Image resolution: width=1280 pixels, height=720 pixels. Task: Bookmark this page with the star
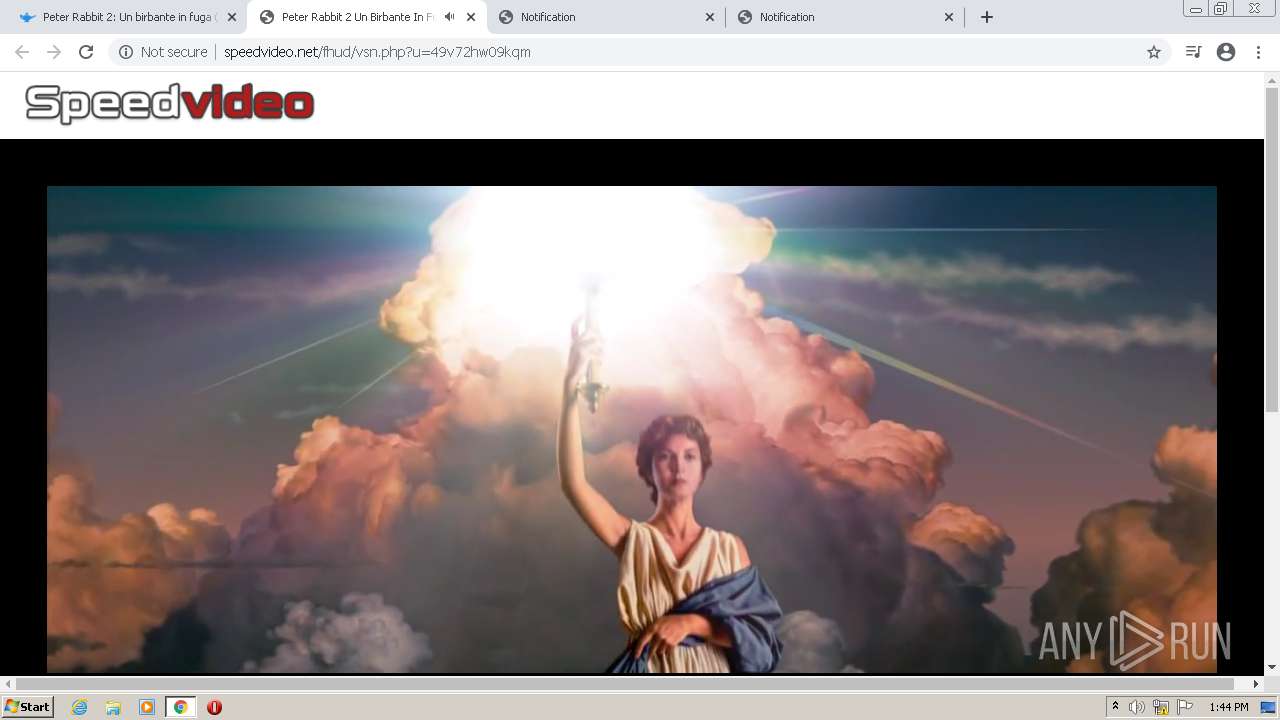click(1154, 52)
